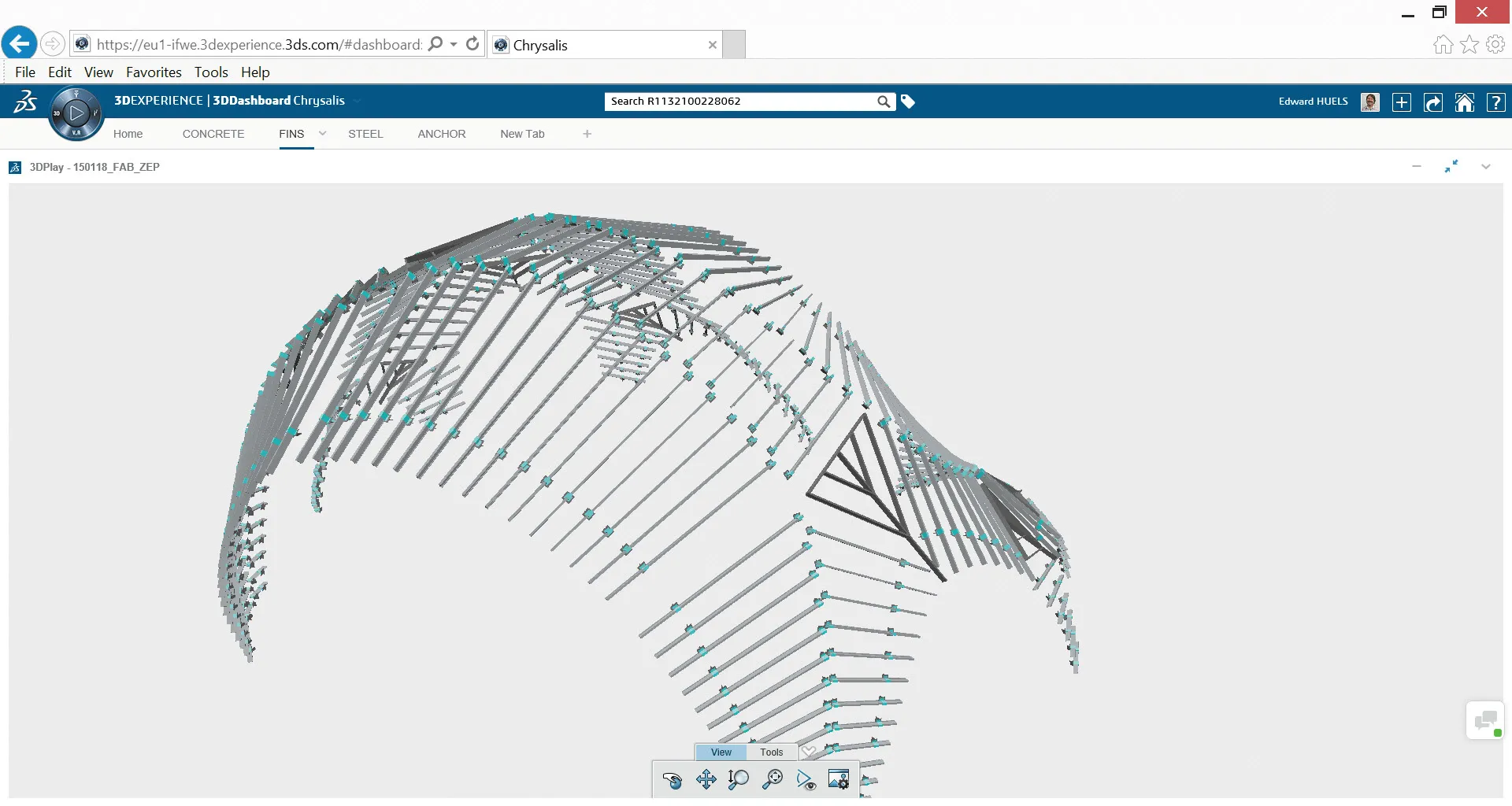Image resolution: width=1512 pixels, height=806 pixels.
Task: Open the 3DPlay widget options chevron menu
Action: 1486,167
